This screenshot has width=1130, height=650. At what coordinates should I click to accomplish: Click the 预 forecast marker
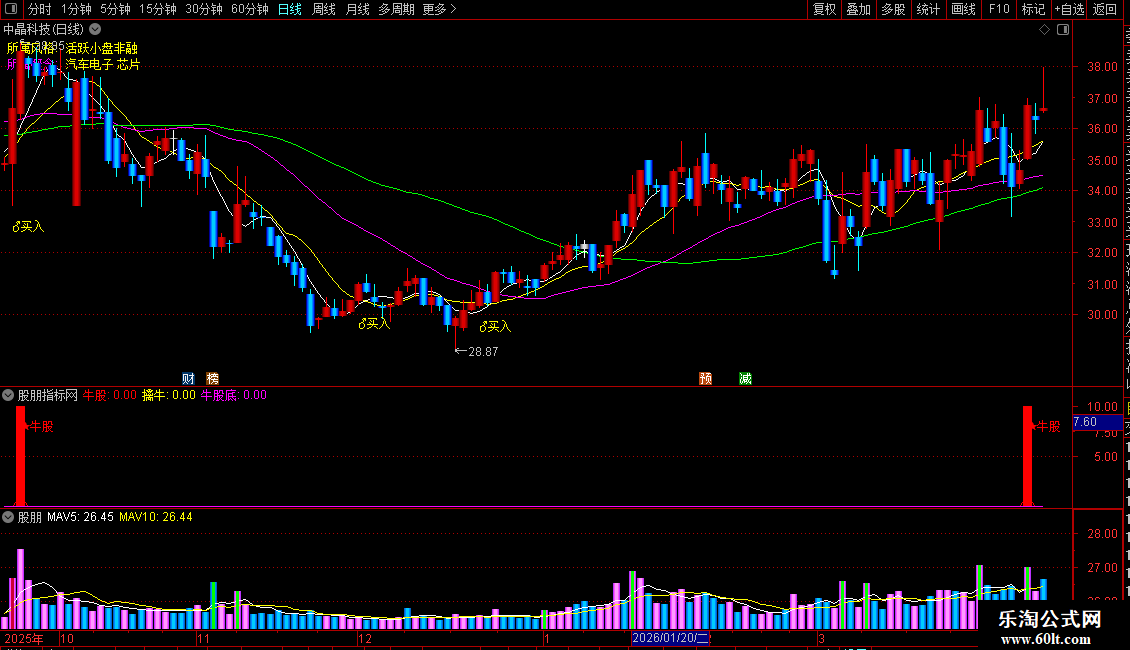[706, 378]
